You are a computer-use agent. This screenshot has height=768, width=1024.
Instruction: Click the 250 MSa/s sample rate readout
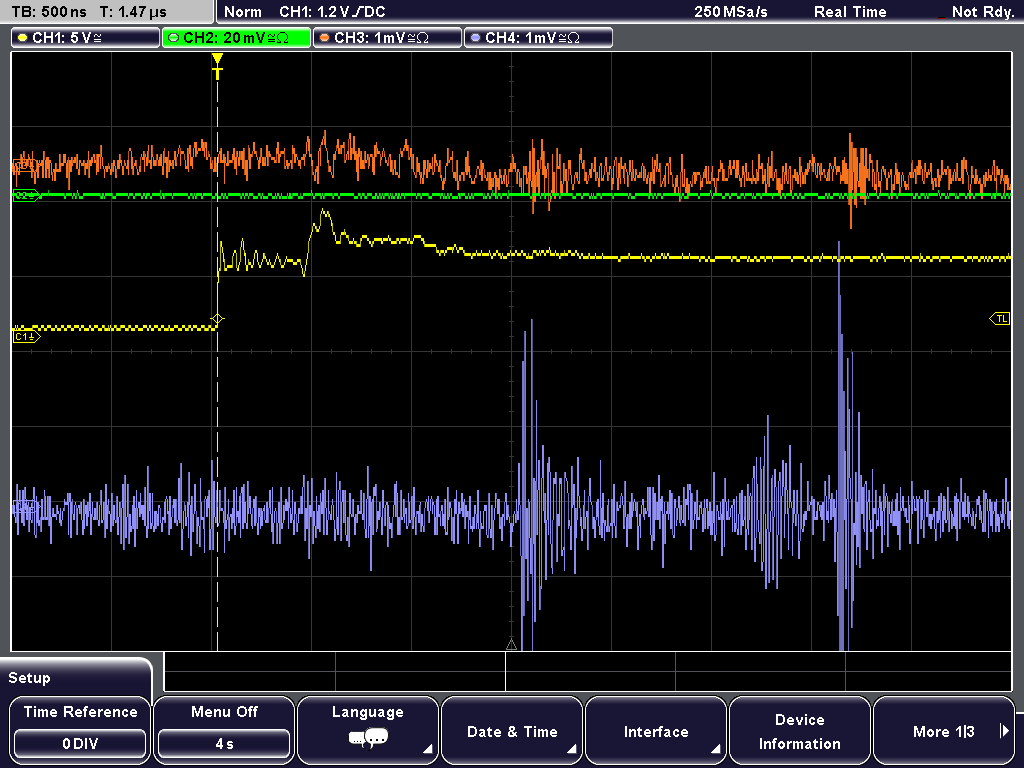(x=731, y=12)
